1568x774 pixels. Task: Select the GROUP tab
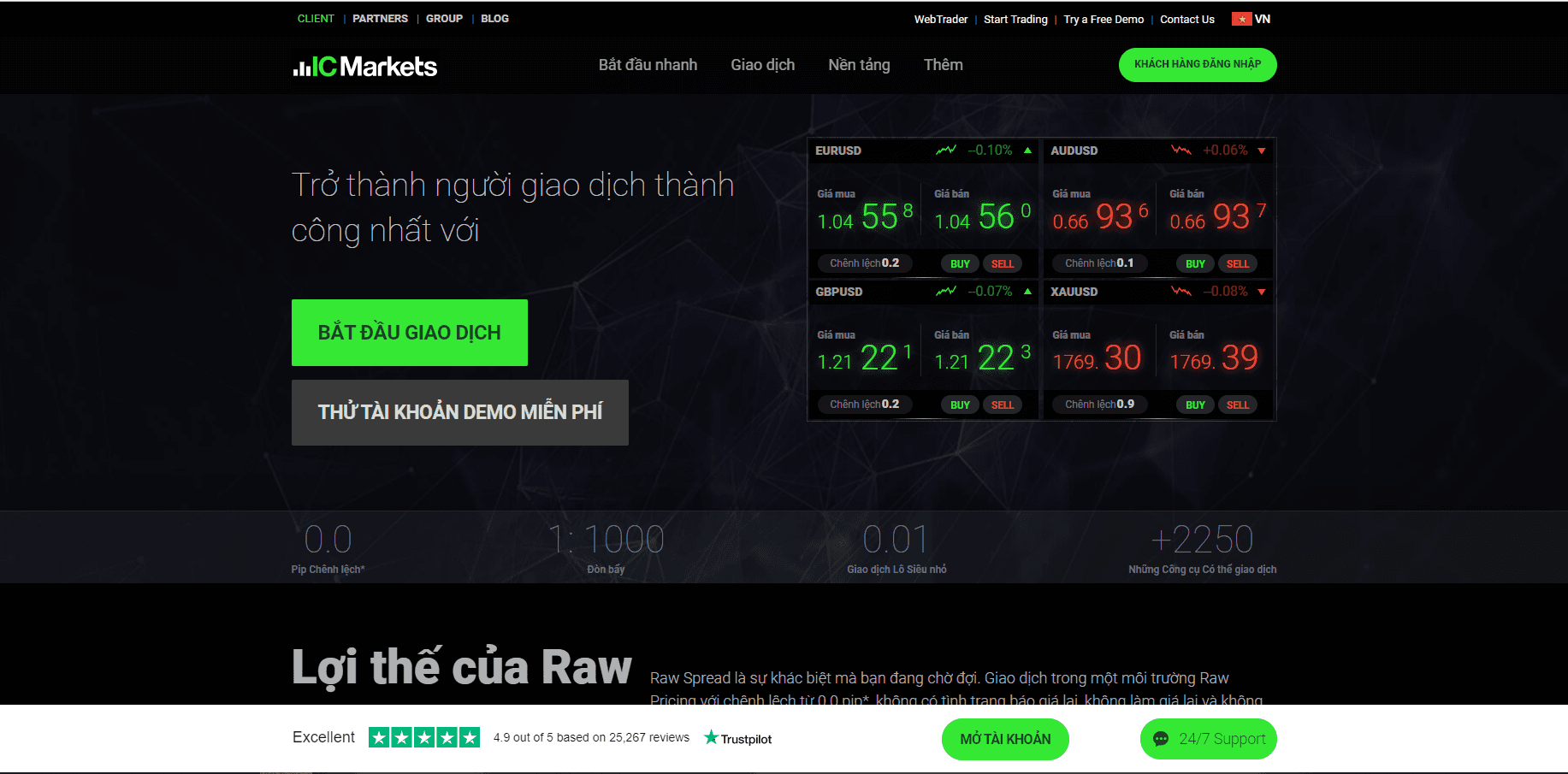[444, 19]
